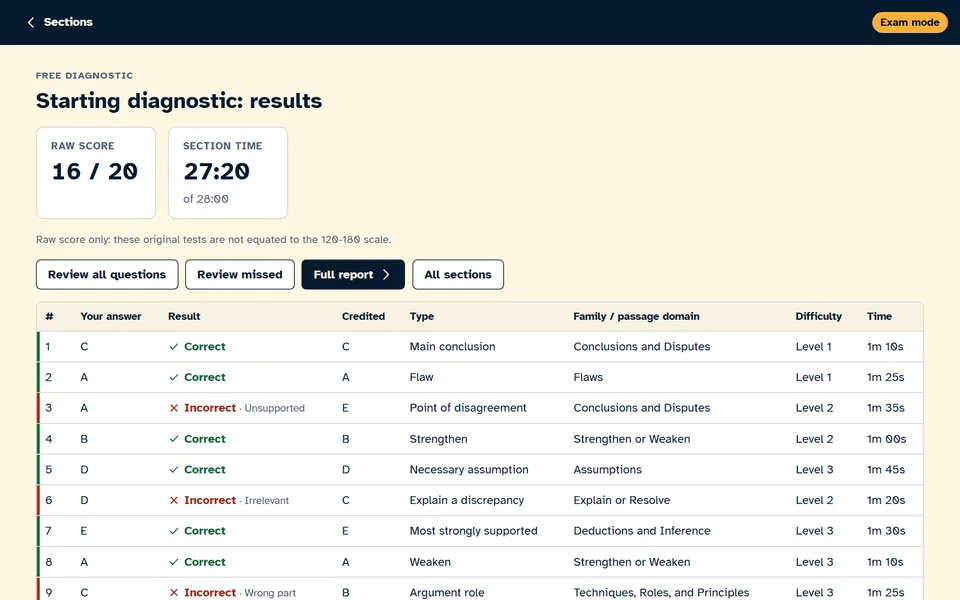Viewport: 960px width, 600px height.
Task: Click the '1m 30s' time value
Action: pos(885,531)
